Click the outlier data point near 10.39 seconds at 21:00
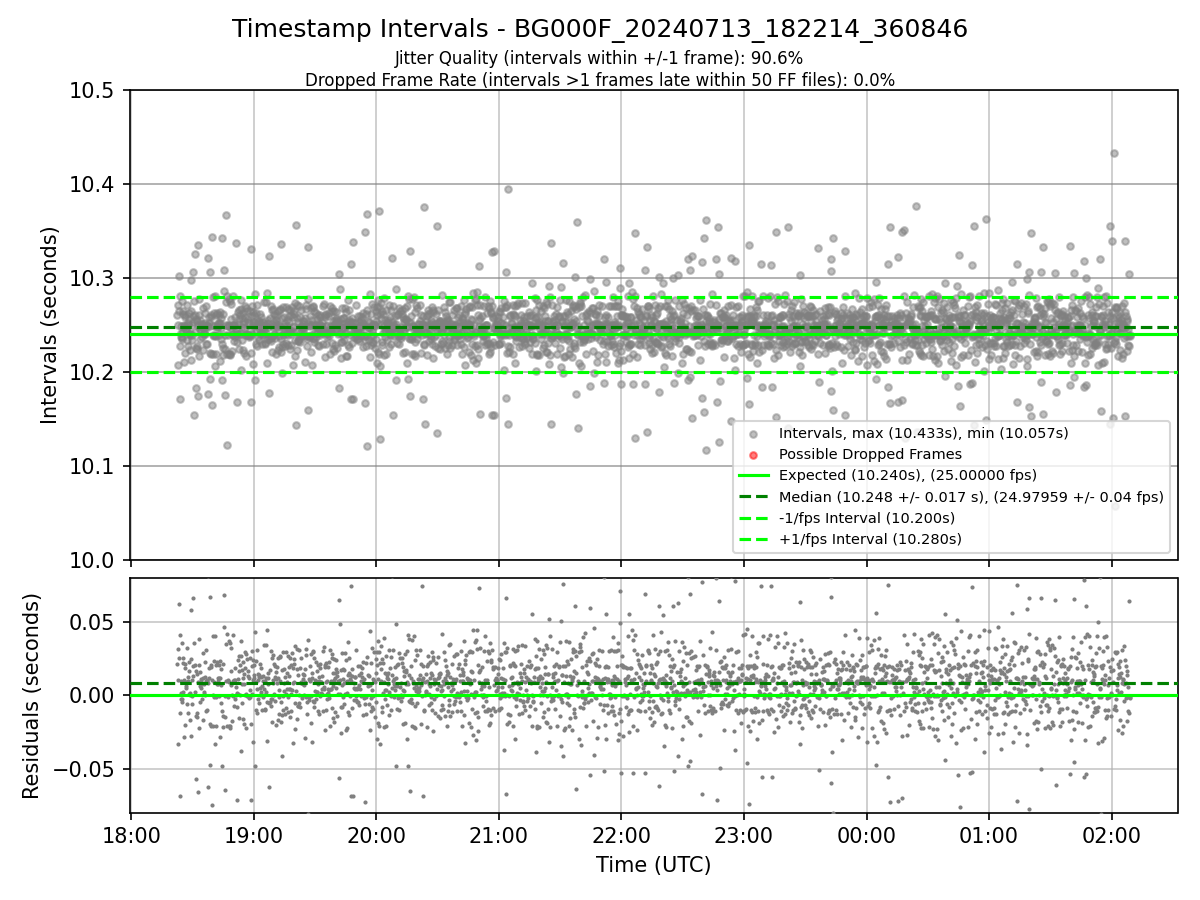This screenshot has height=900, width=1200. (508, 189)
